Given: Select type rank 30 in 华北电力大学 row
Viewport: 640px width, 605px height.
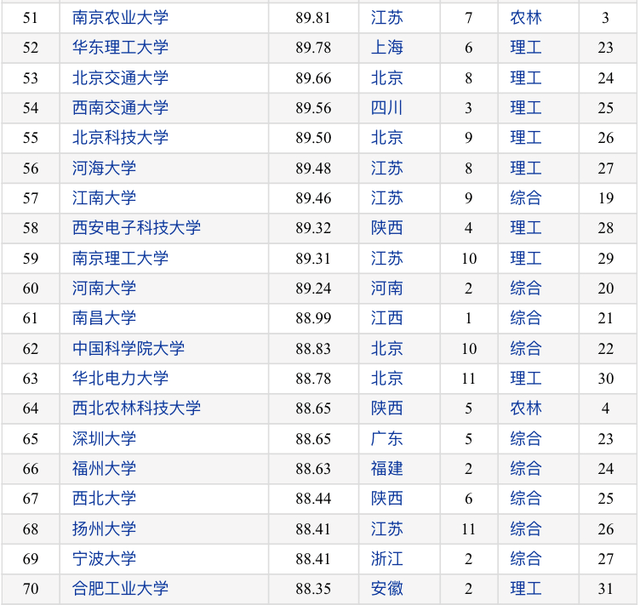Looking at the screenshot, I should [x=606, y=379].
